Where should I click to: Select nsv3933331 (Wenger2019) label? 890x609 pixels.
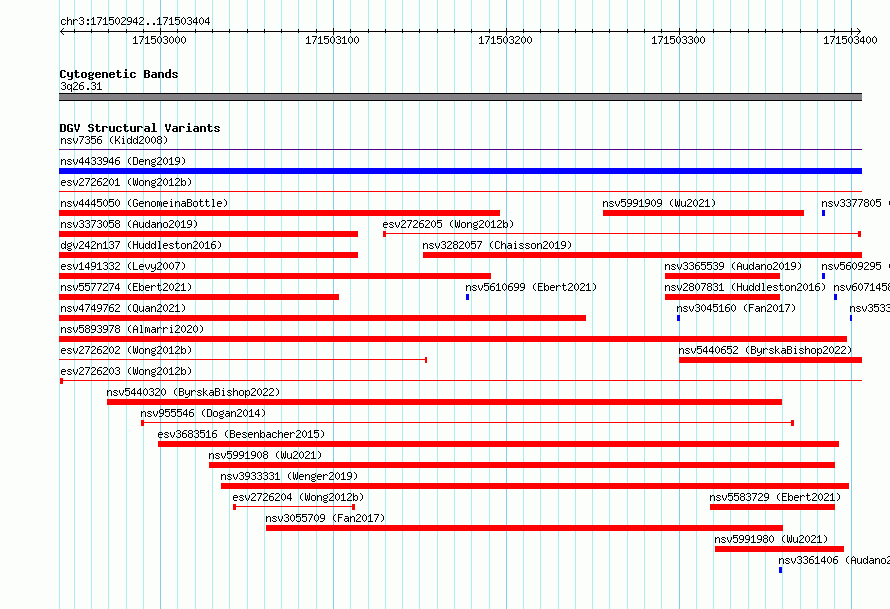[289, 476]
